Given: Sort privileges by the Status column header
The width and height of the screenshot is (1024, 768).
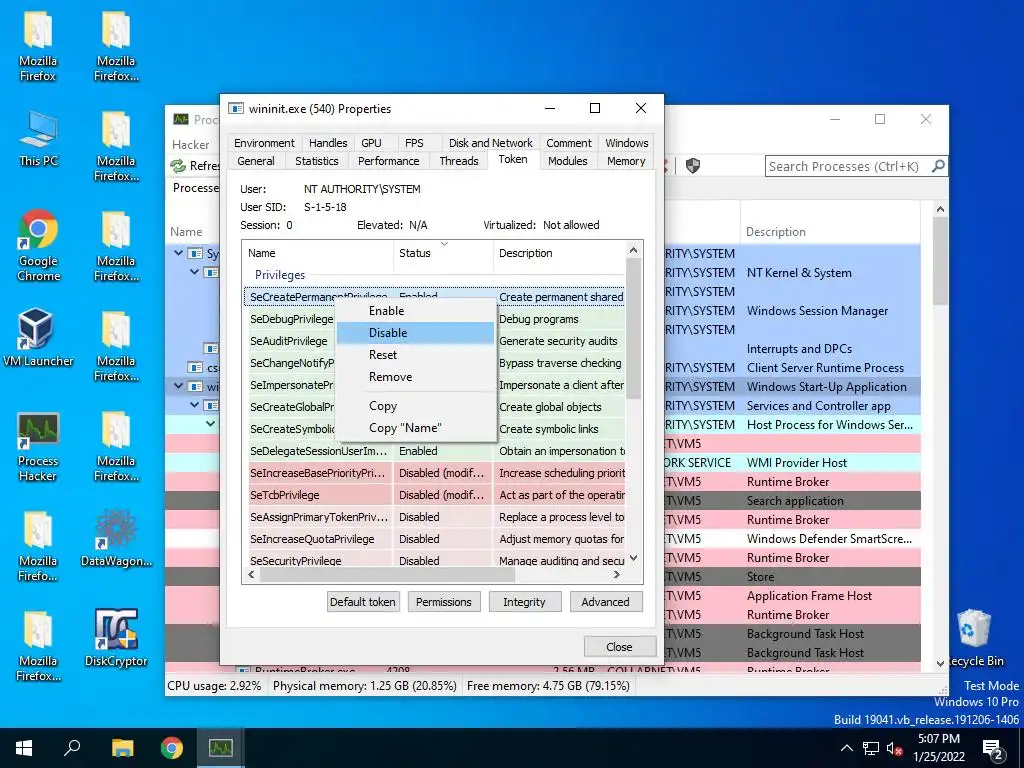Looking at the screenshot, I should coord(443,253).
